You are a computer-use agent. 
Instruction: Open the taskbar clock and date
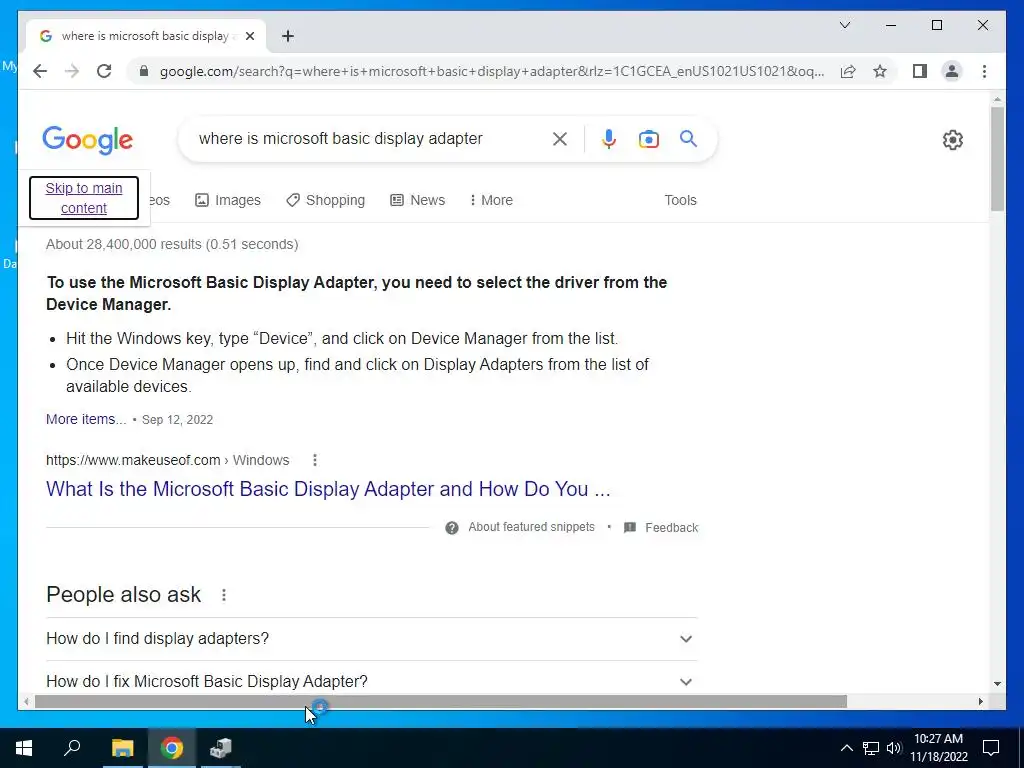[x=938, y=748]
